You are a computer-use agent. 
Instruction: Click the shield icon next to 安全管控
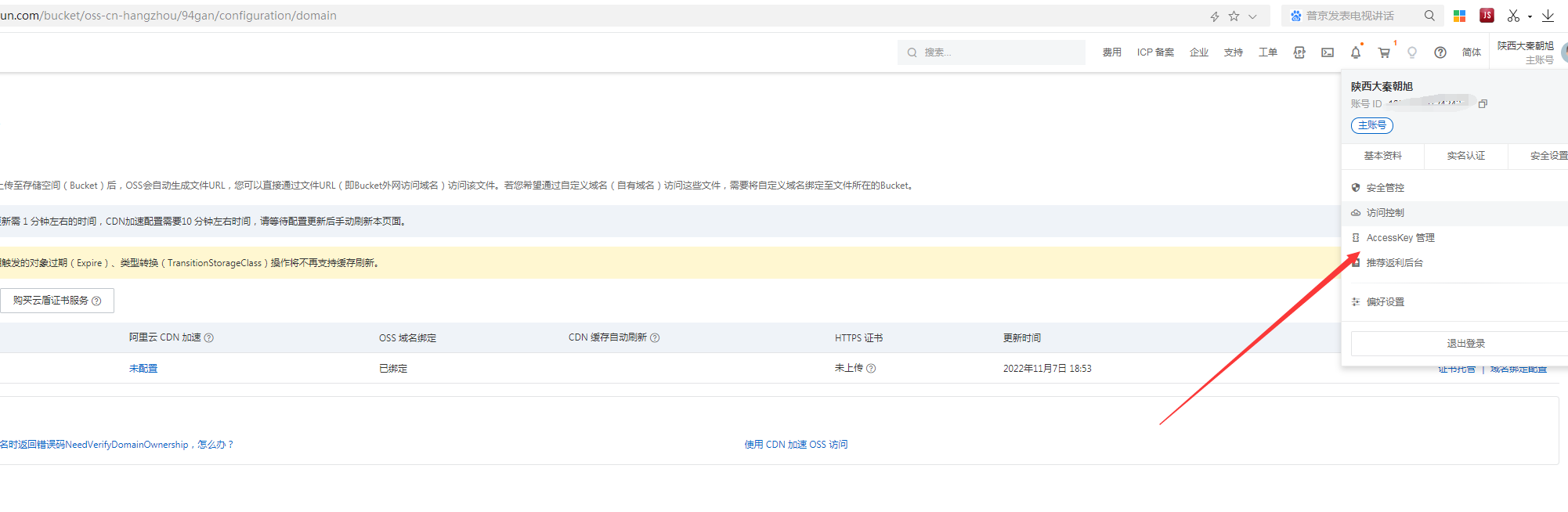pos(1356,188)
